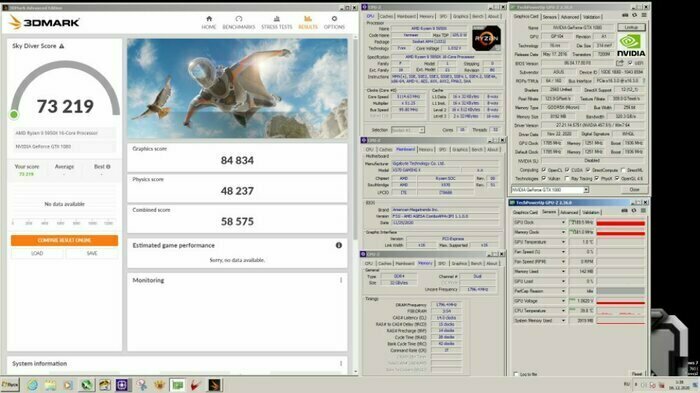Click 3DMark icon in the taskbar
The height and width of the screenshot is (393, 700).
click(214, 385)
